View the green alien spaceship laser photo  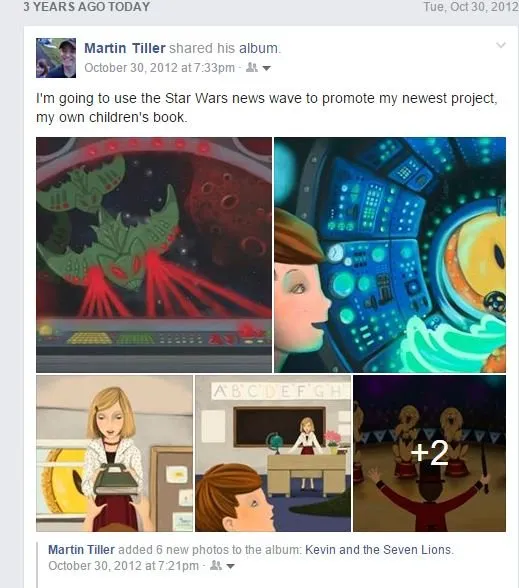pyautogui.click(x=154, y=255)
